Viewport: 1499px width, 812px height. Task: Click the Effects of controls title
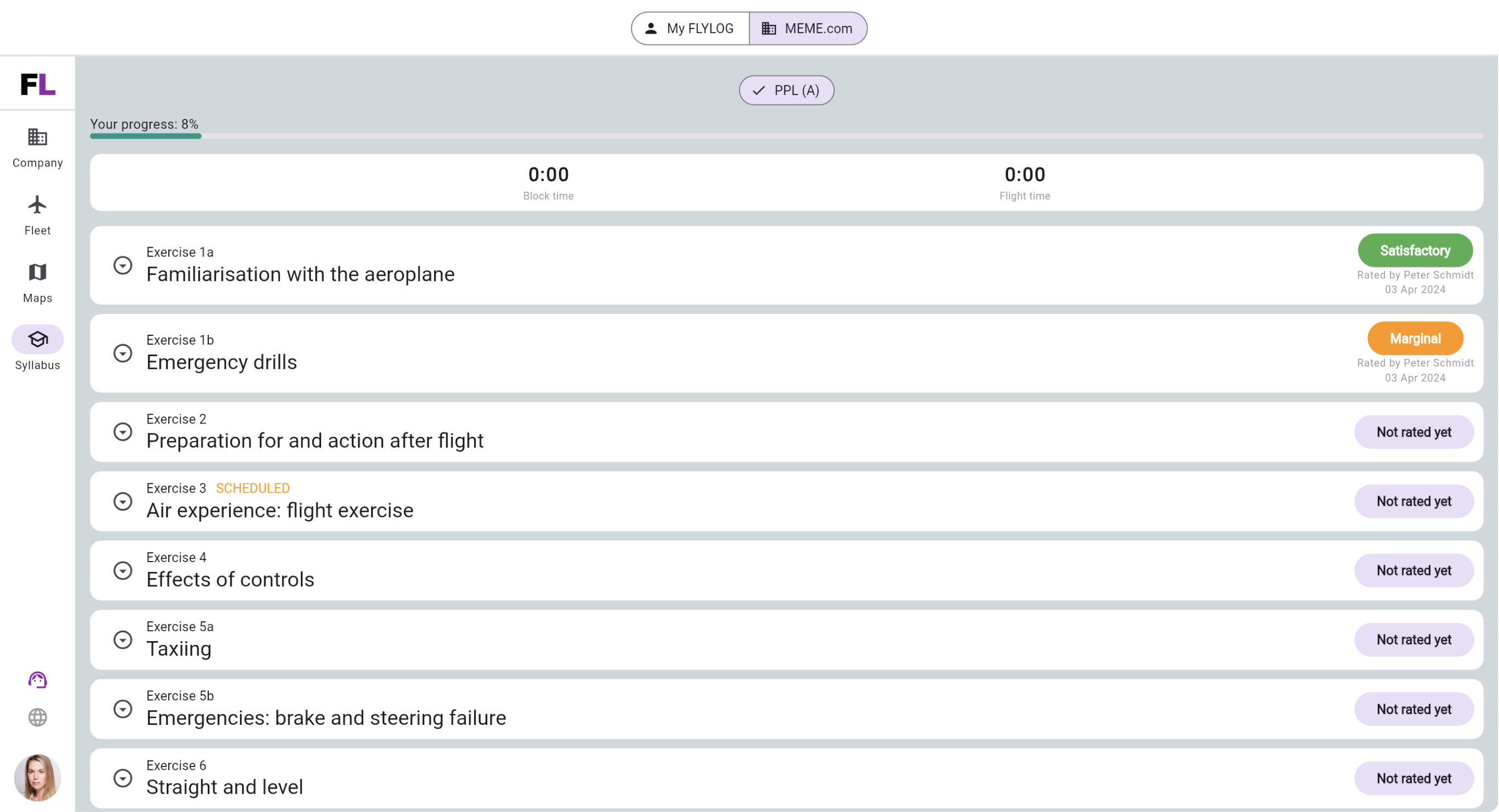coord(230,579)
